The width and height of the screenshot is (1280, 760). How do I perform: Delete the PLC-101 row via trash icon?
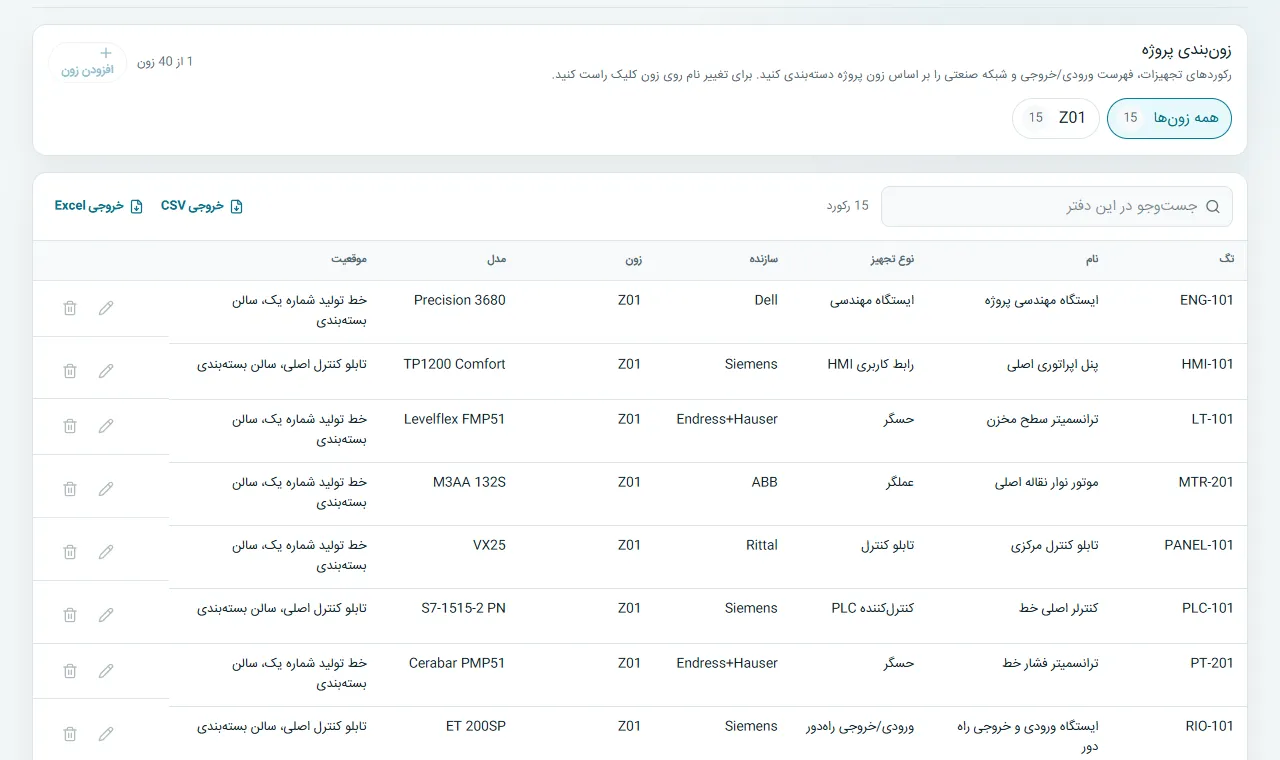click(70, 615)
